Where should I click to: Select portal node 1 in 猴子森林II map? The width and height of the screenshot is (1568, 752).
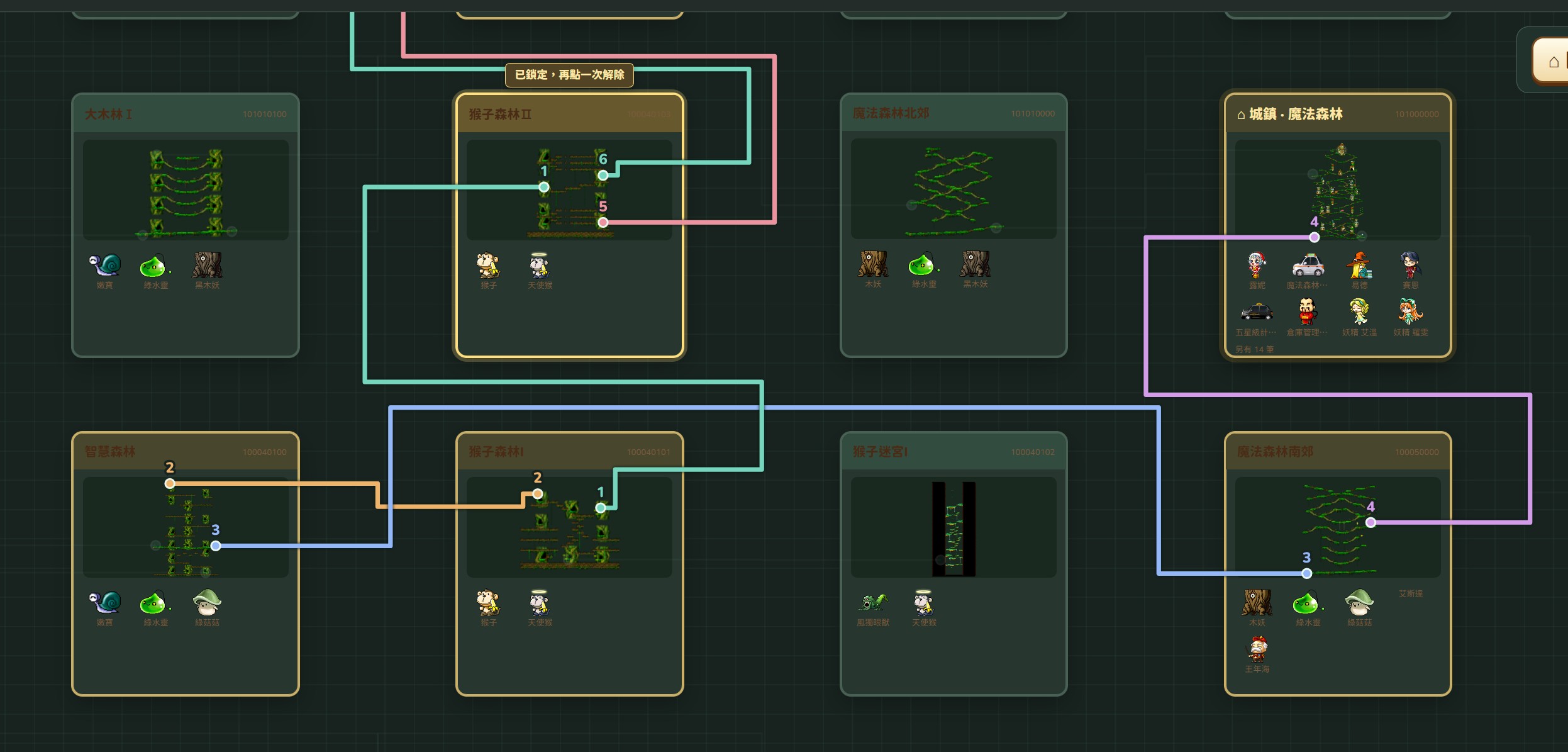coord(544,187)
